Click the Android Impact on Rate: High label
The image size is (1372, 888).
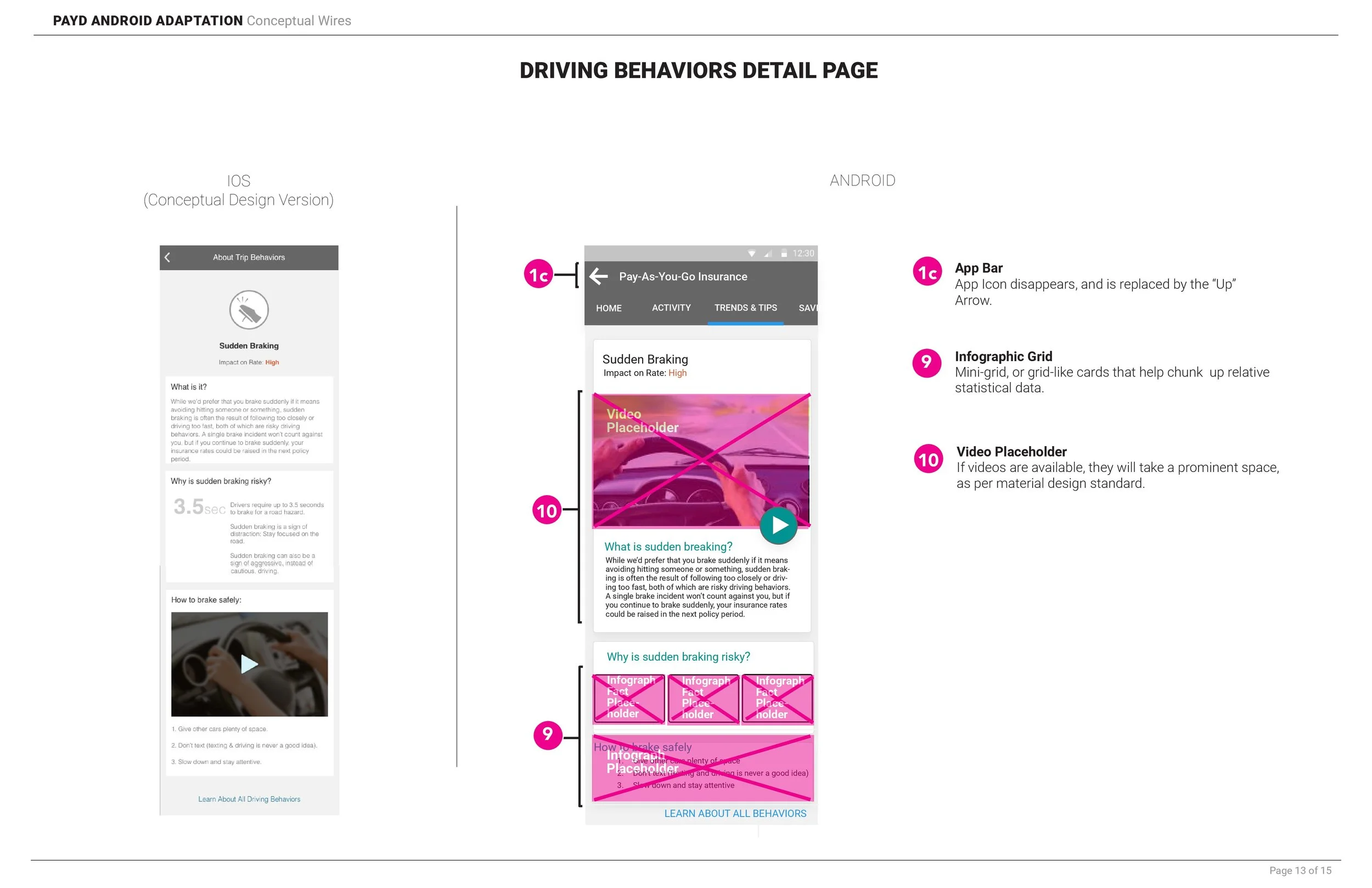[x=644, y=373]
